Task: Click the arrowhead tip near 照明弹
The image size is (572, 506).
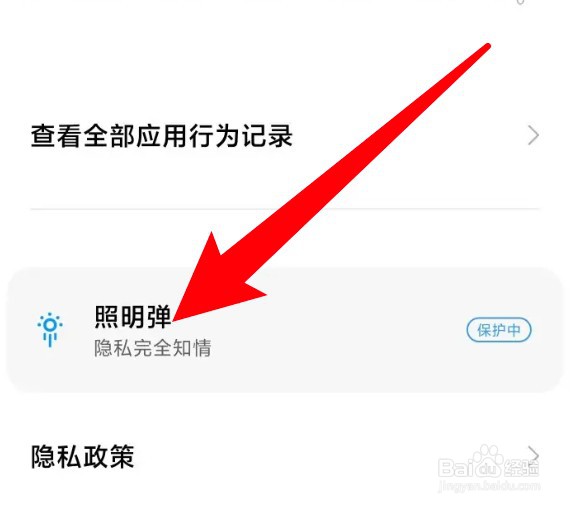Action: click(175, 320)
